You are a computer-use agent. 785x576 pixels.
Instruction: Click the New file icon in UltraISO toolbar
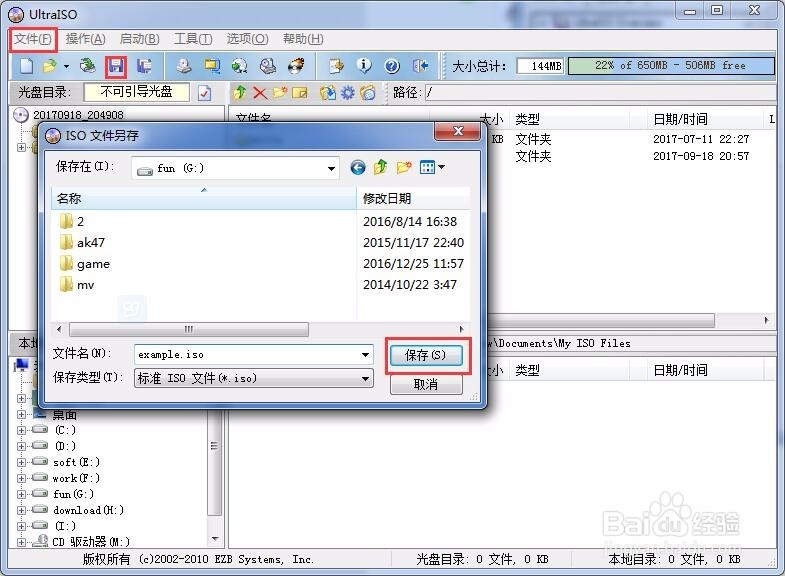click(27, 66)
